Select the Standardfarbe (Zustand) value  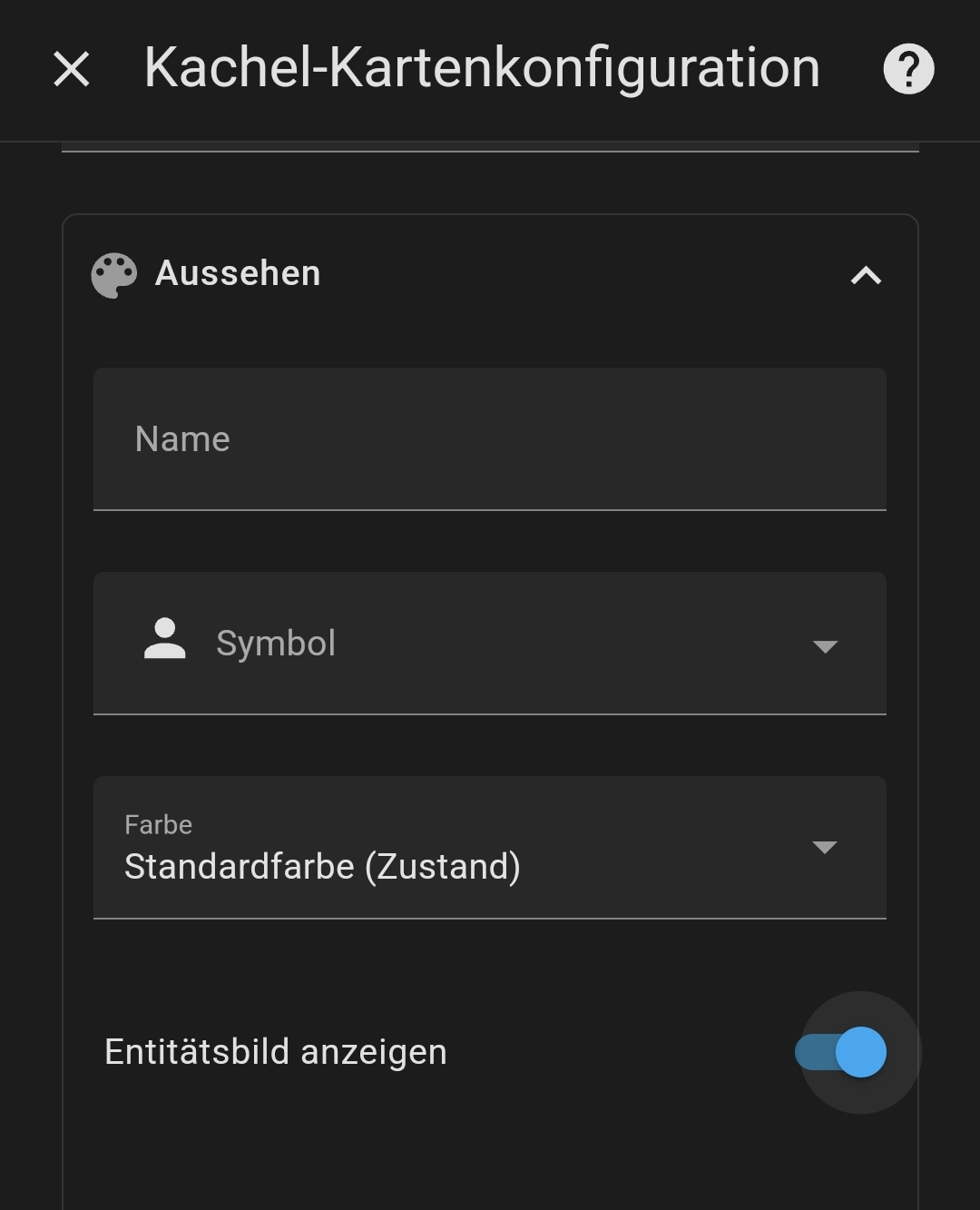point(322,867)
